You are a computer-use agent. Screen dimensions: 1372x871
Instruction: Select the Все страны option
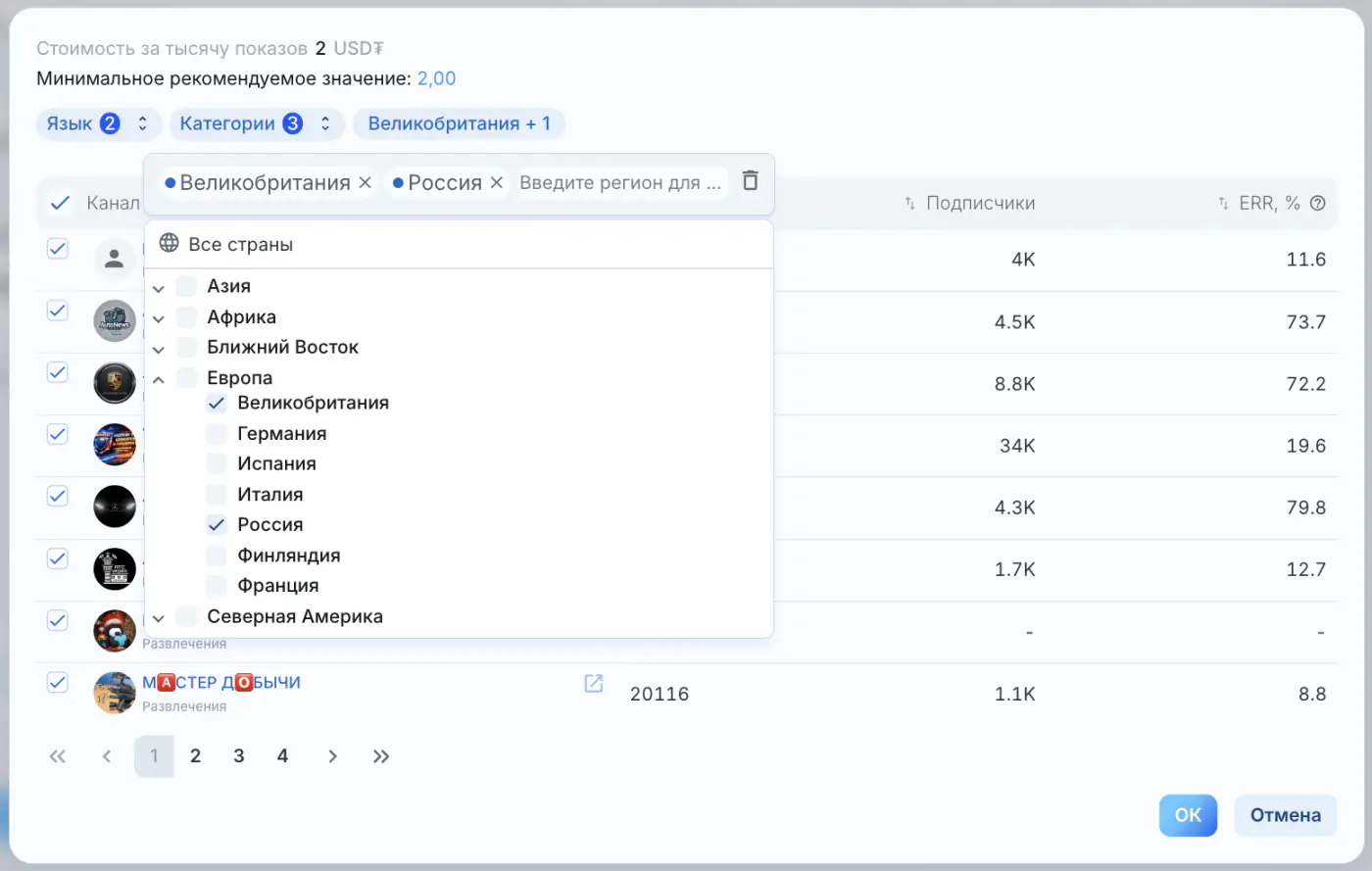pyautogui.click(x=459, y=244)
